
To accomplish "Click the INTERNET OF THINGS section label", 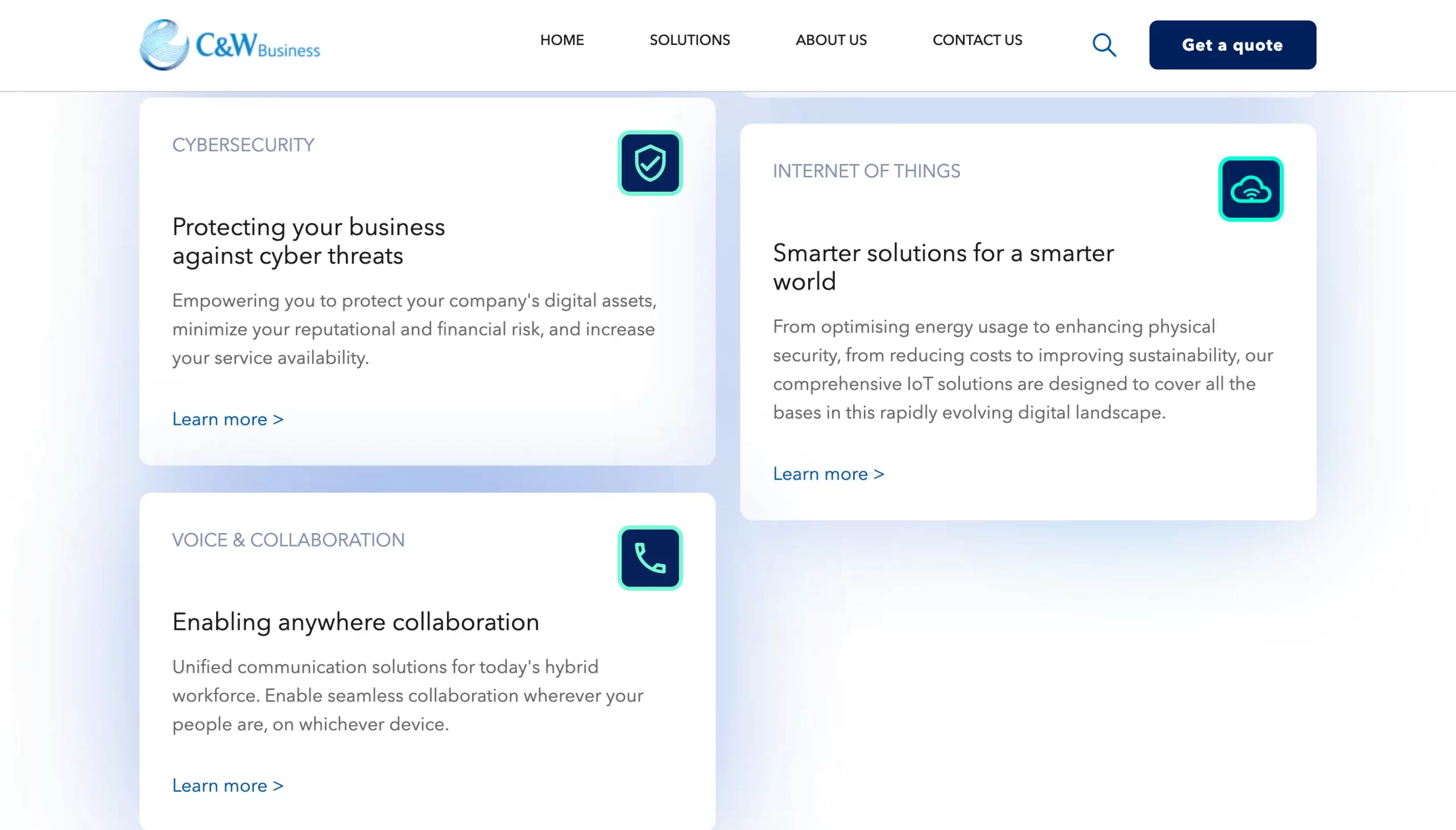I will [x=866, y=171].
